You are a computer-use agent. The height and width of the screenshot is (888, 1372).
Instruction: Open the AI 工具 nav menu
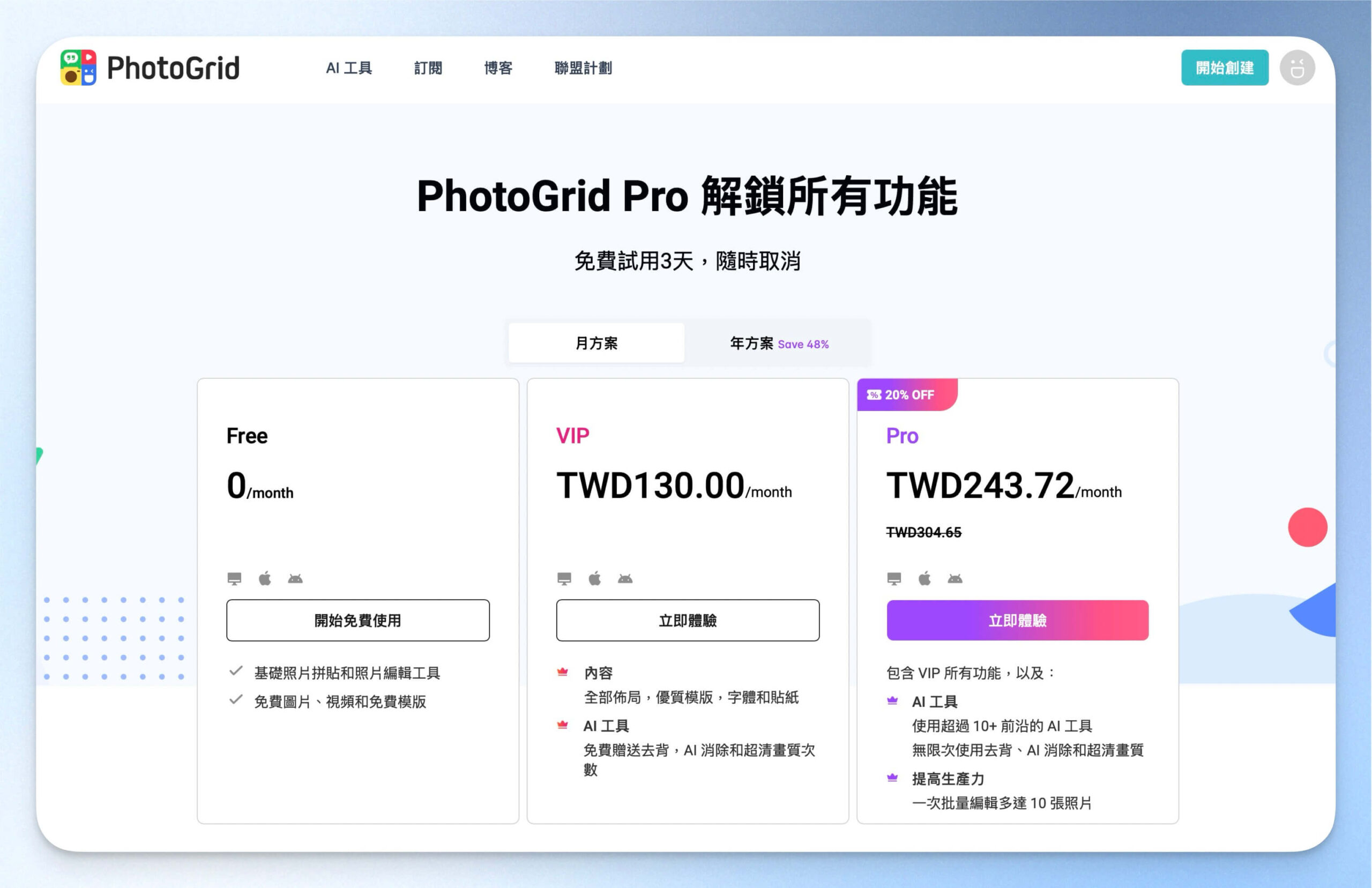click(349, 68)
